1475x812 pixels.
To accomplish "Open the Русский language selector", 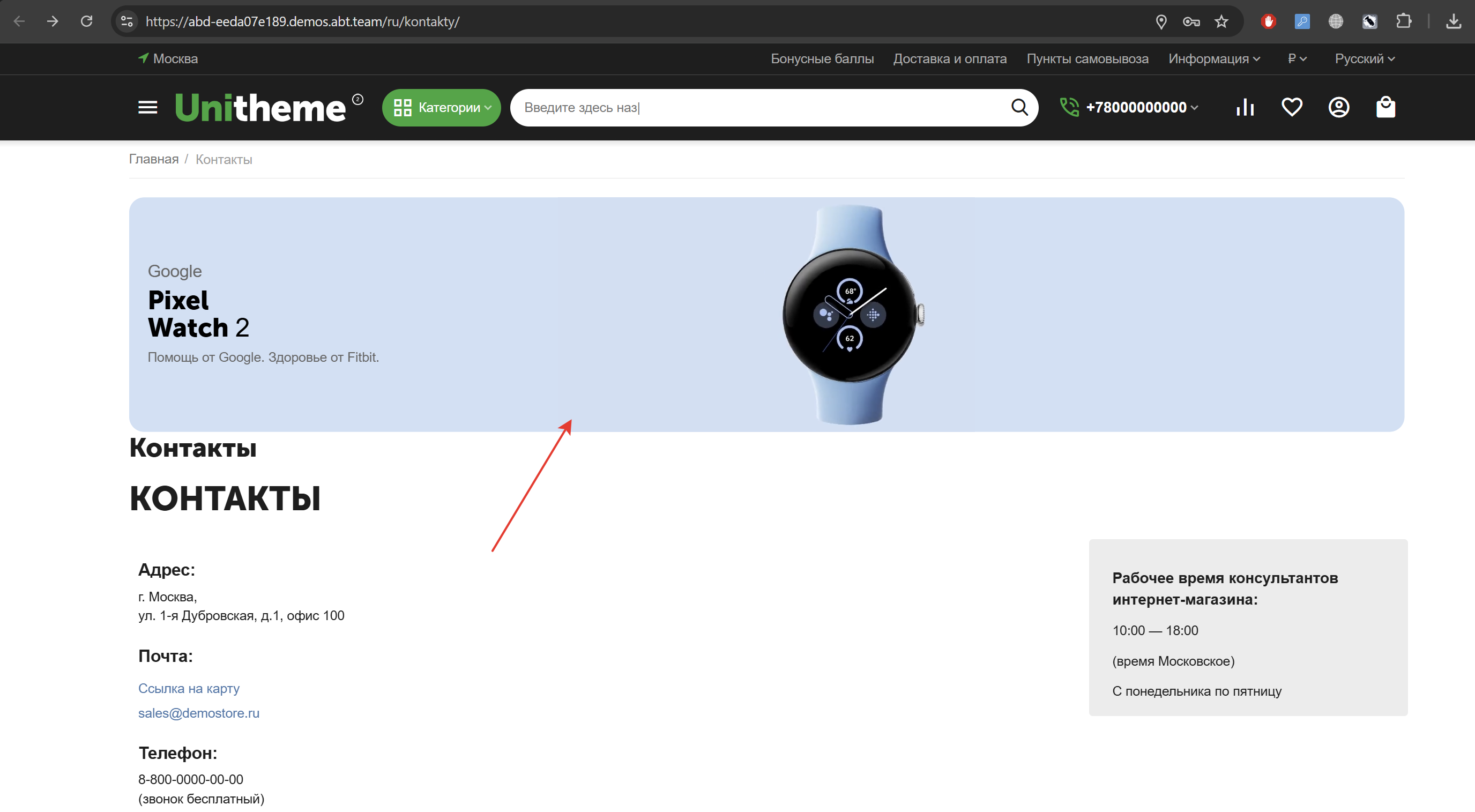I will [1365, 58].
